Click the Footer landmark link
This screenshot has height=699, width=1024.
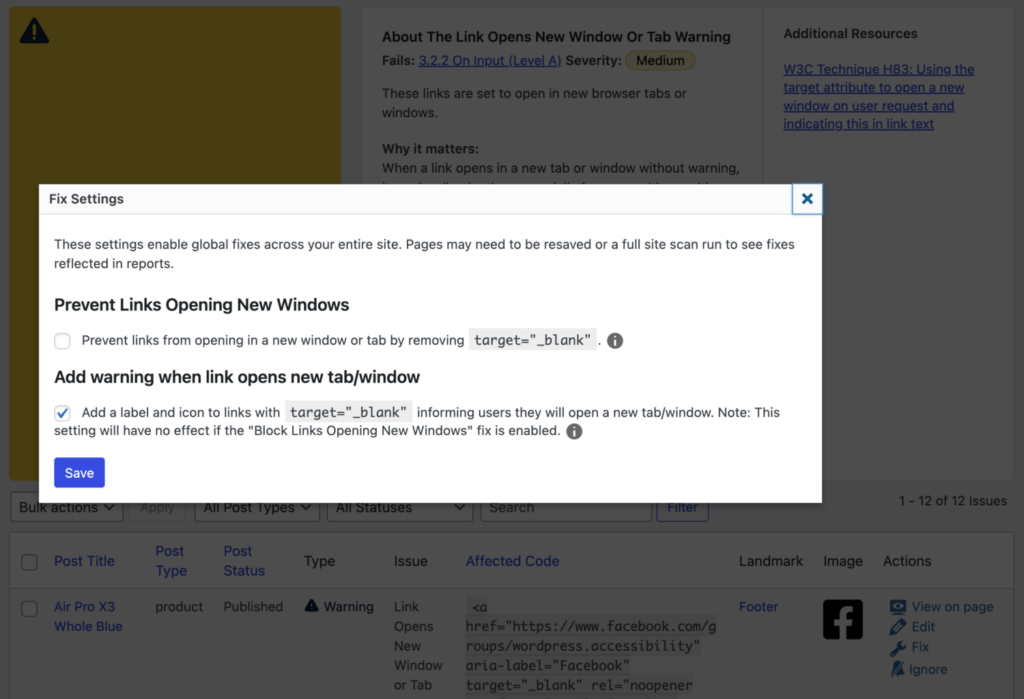coord(758,606)
